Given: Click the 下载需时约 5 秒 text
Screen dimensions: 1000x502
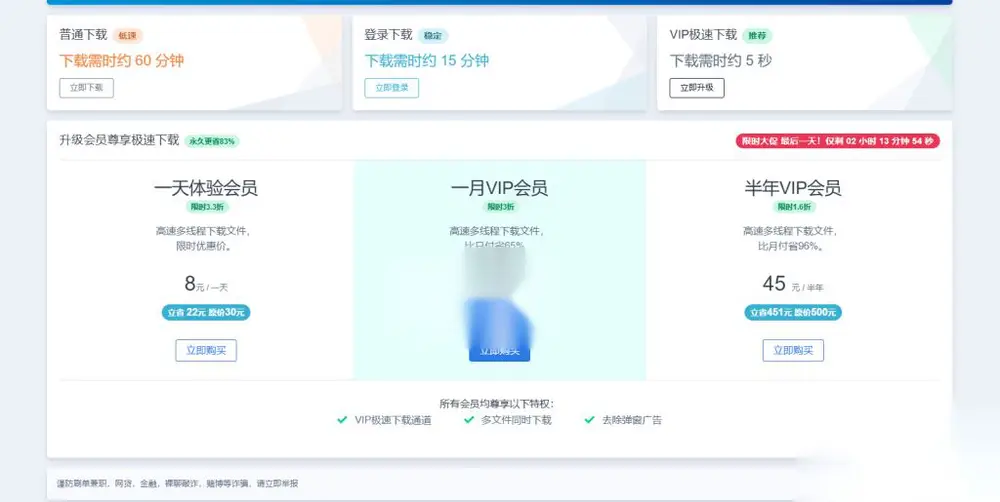Looking at the screenshot, I should [721, 61].
